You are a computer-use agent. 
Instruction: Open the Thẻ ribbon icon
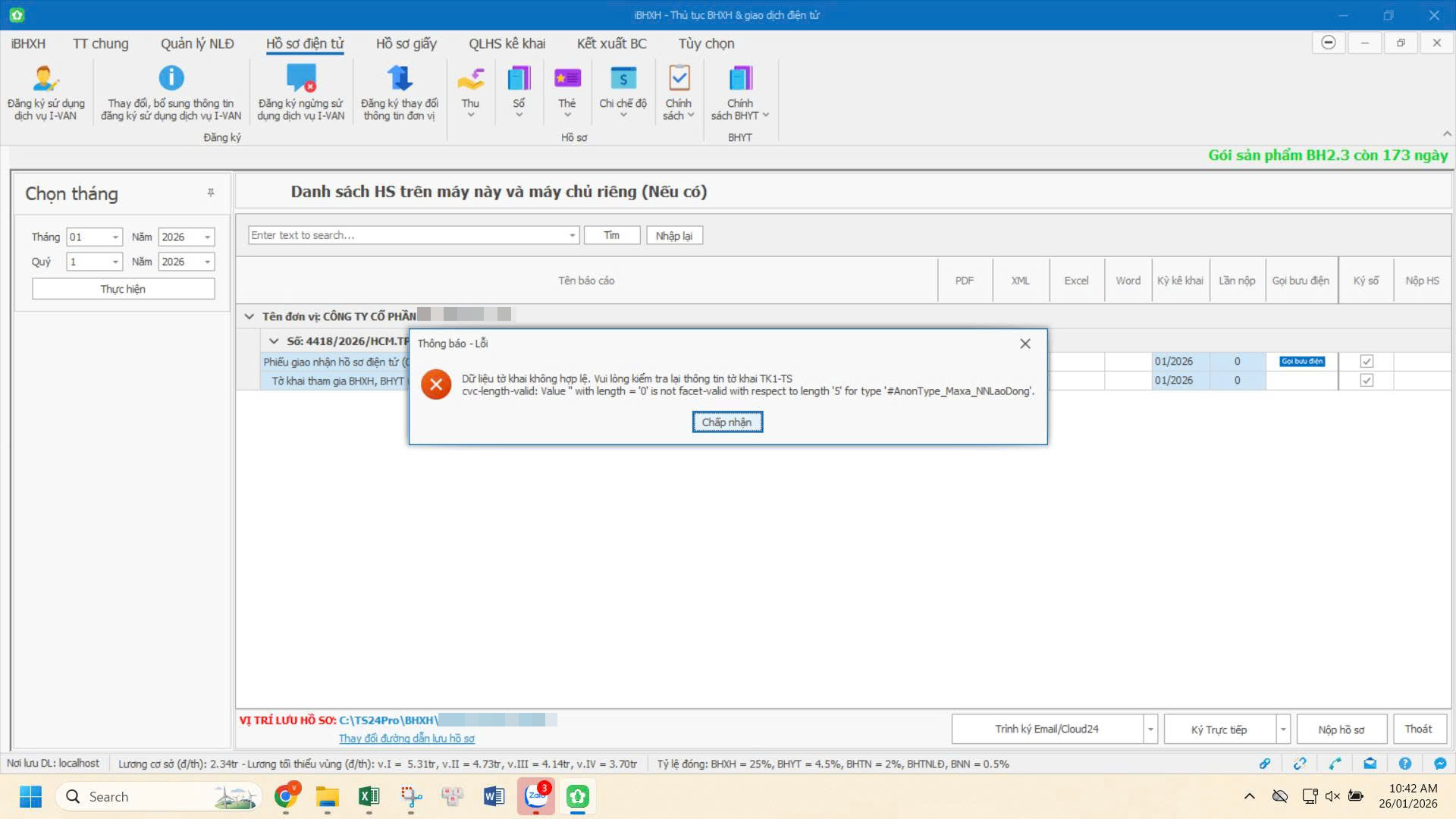click(567, 79)
